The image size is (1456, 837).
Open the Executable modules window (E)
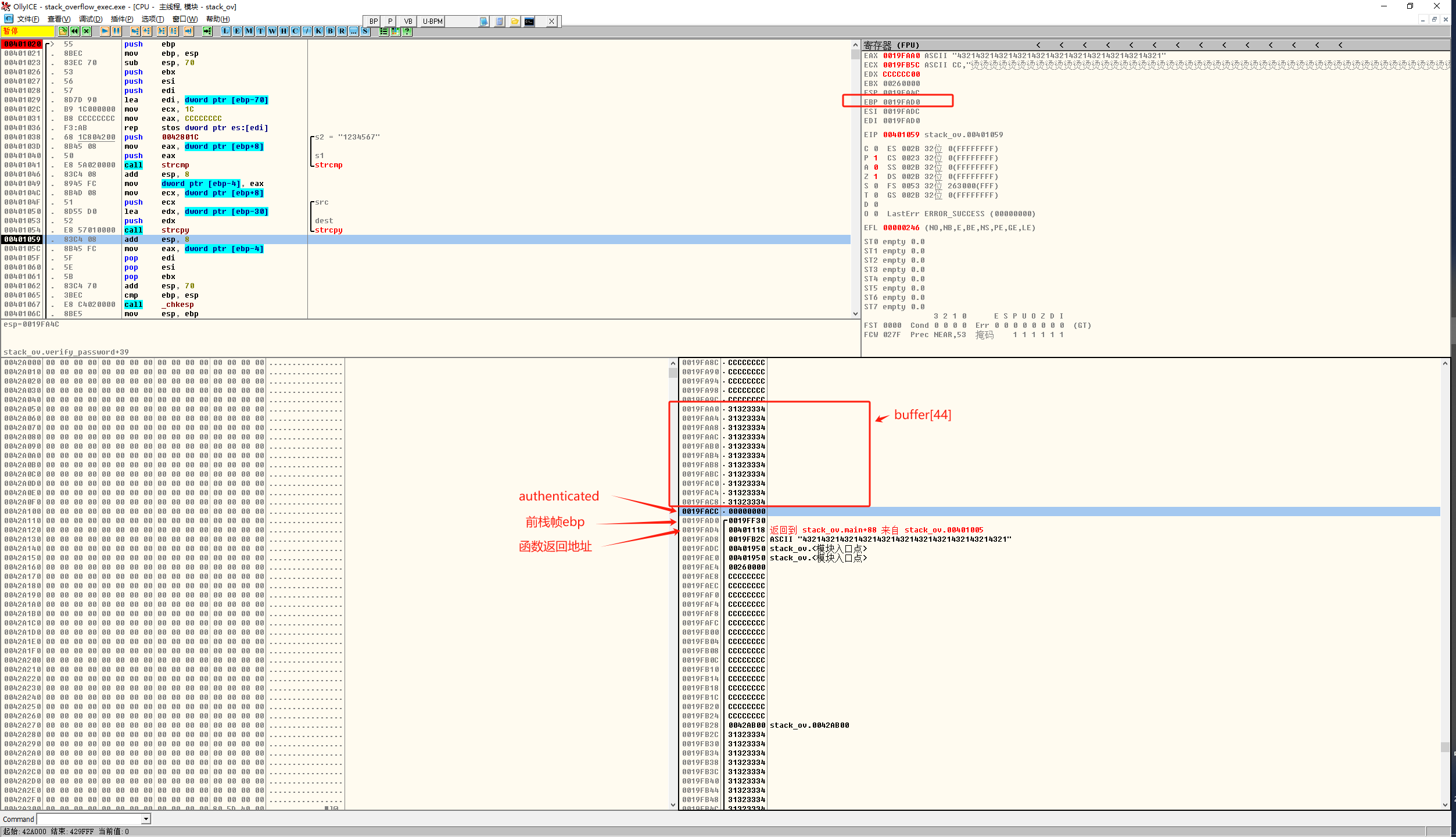[x=237, y=31]
